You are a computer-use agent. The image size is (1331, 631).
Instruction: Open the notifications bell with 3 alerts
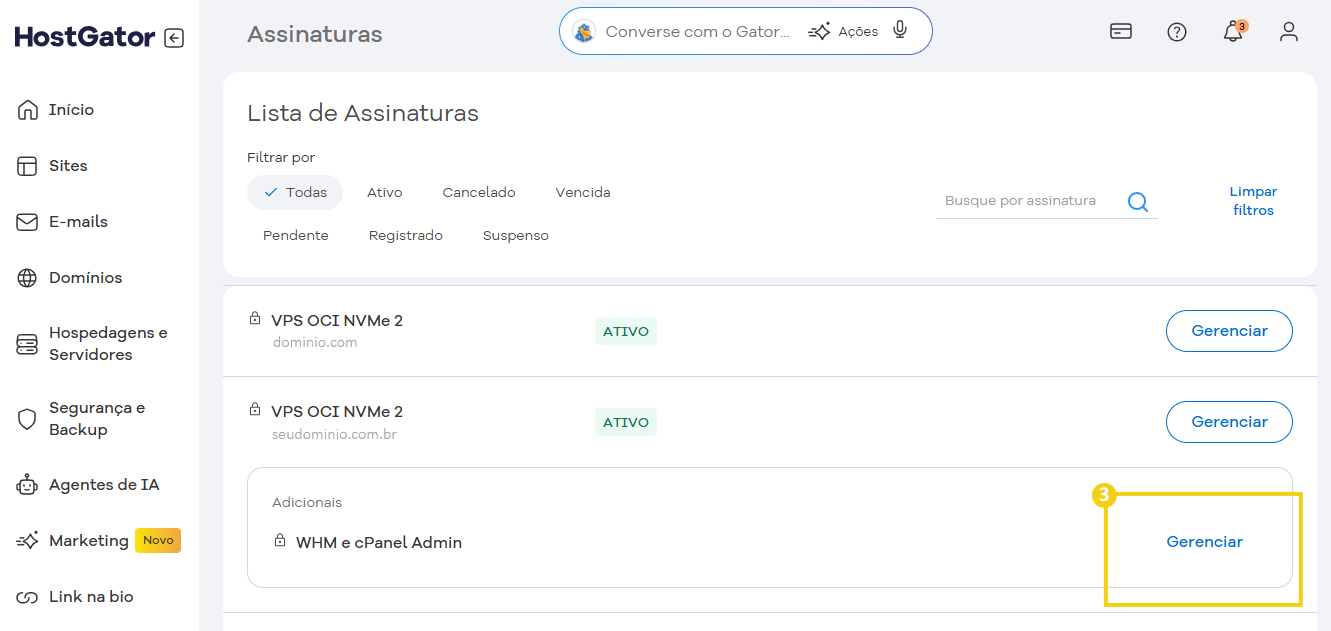(x=1232, y=31)
